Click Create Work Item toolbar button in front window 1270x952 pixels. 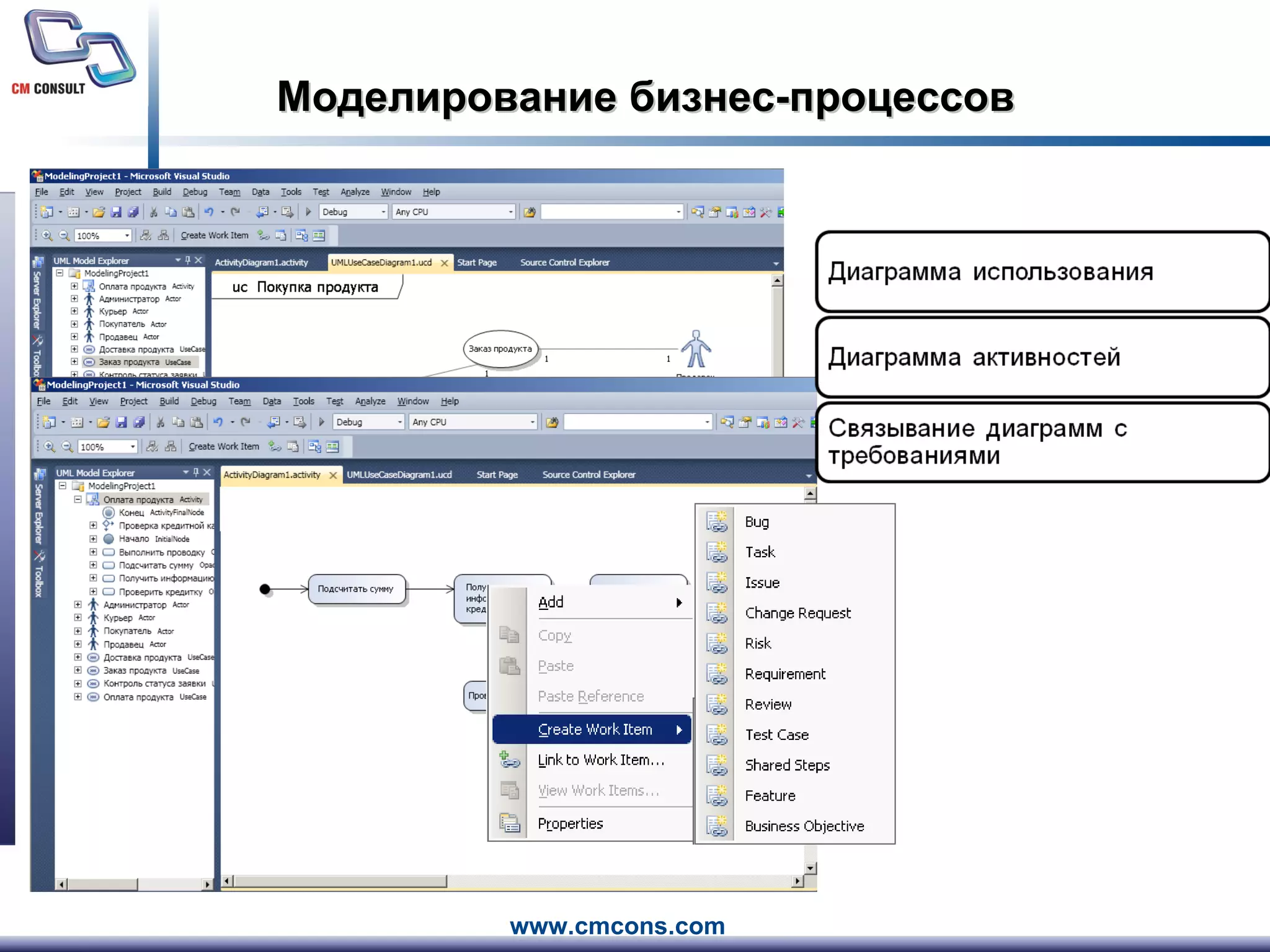224,446
